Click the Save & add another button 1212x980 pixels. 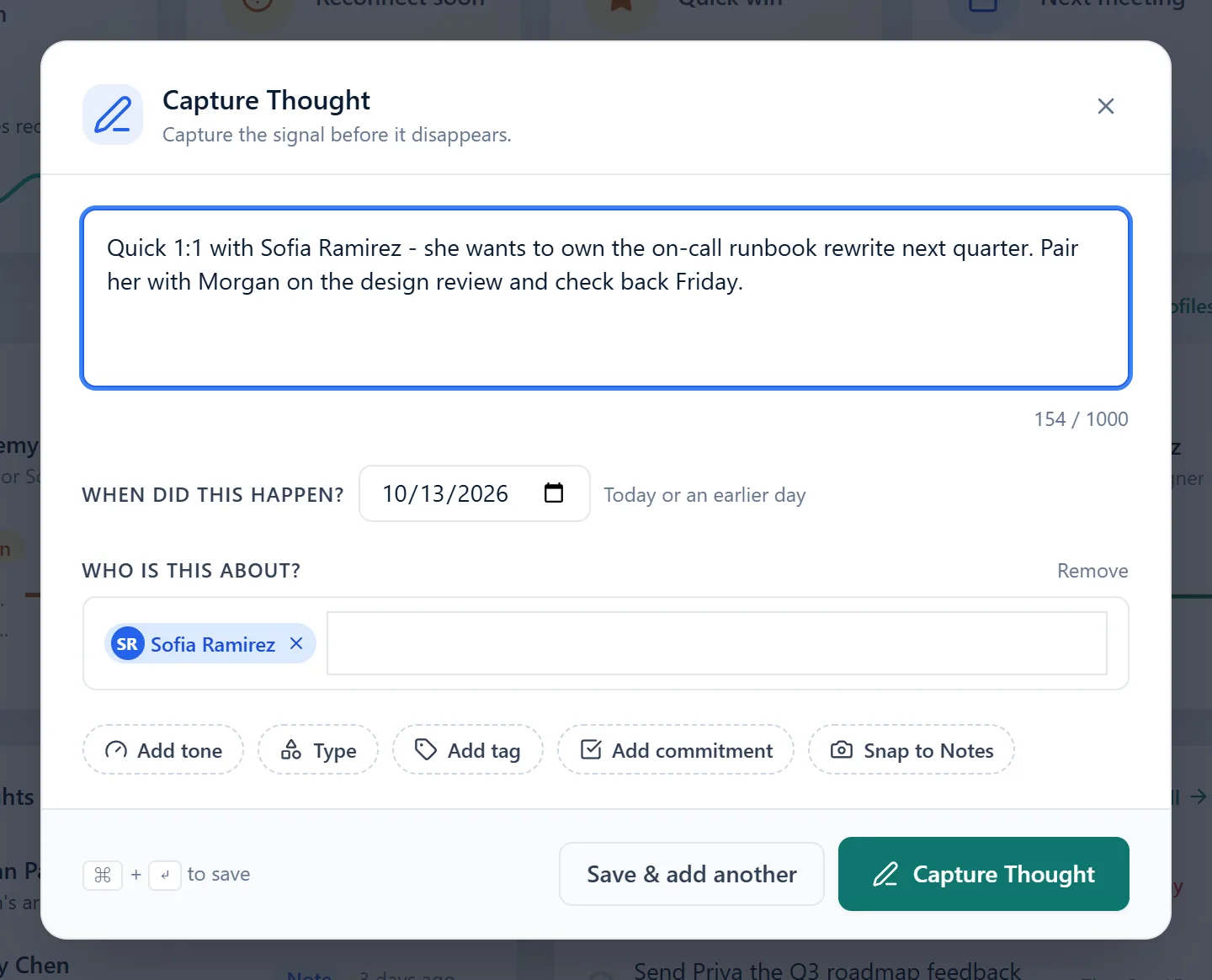(692, 874)
